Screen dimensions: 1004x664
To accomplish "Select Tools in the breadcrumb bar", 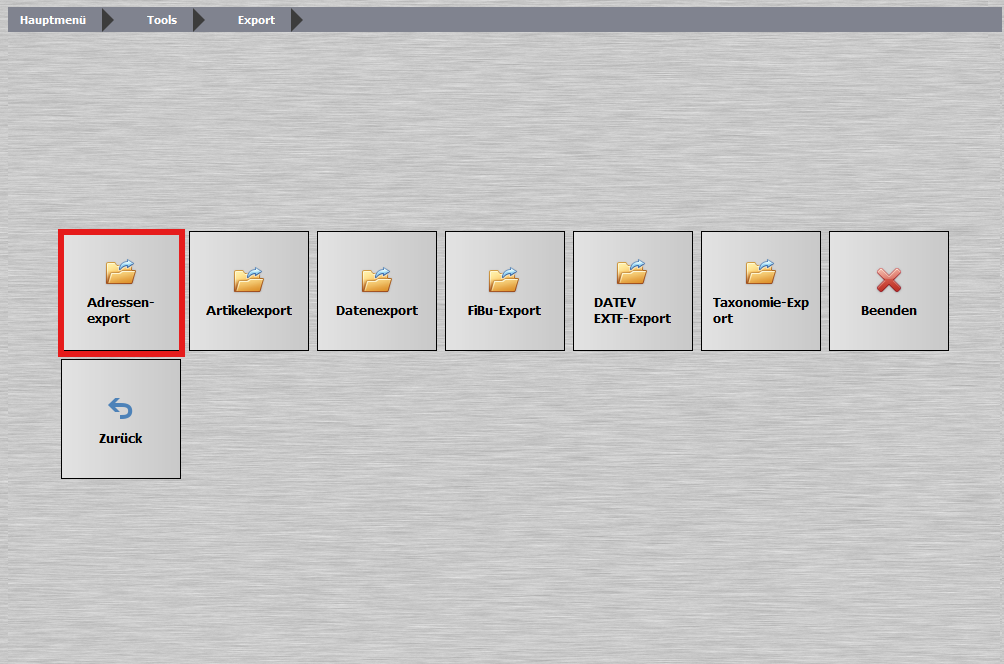I will [x=161, y=20].
